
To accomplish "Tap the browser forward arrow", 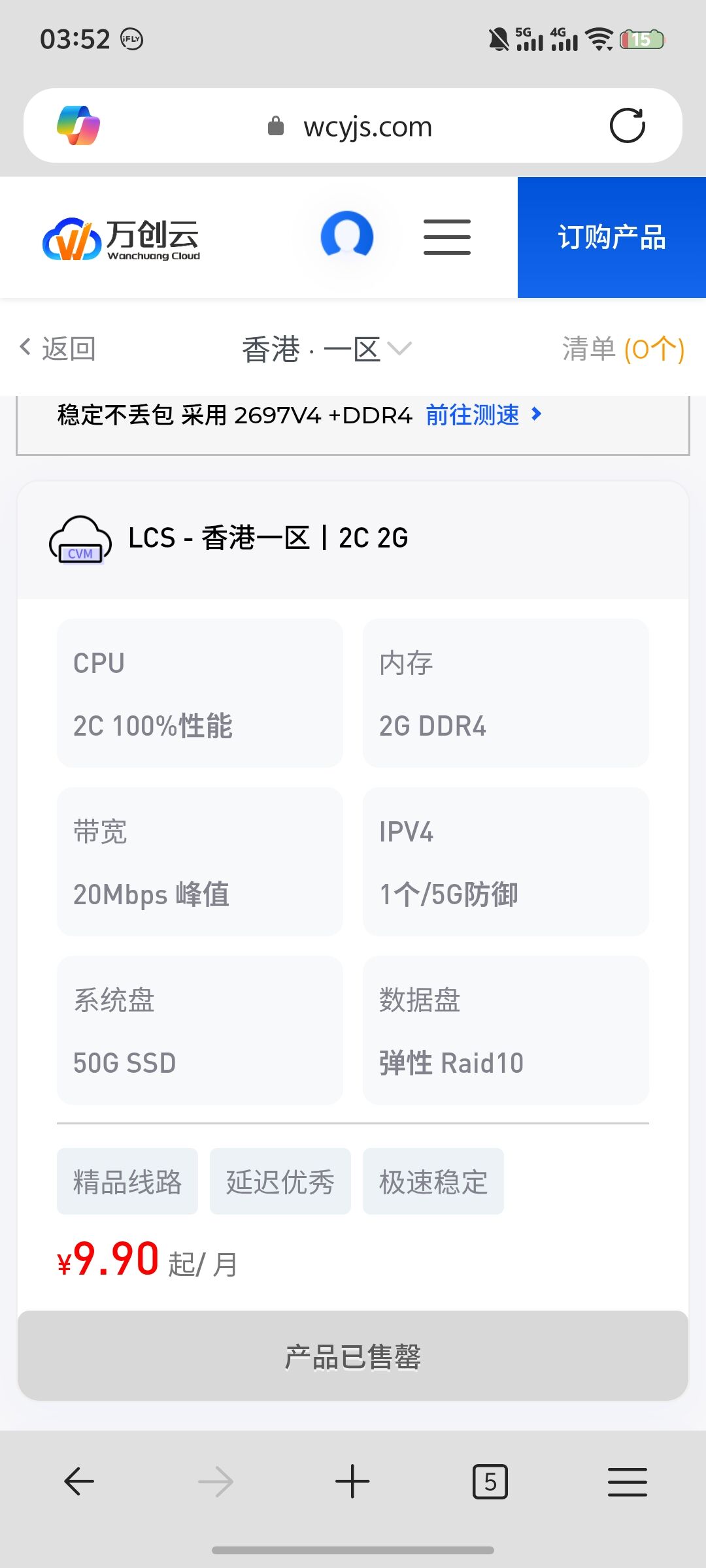I will (x=216, y=1481).
